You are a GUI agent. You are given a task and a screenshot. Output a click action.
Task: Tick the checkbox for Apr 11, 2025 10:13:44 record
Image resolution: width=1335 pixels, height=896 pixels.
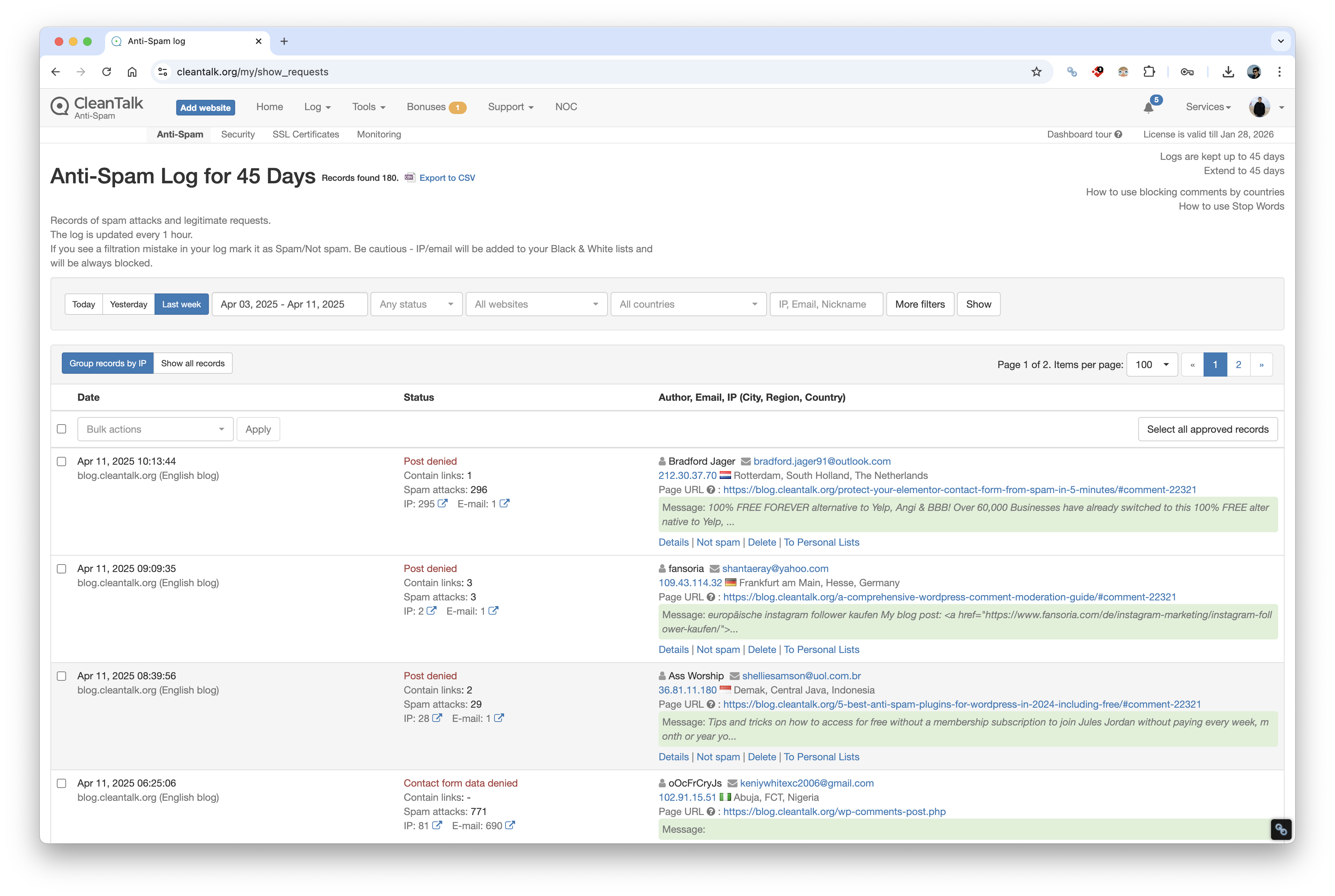click(62, 461)
